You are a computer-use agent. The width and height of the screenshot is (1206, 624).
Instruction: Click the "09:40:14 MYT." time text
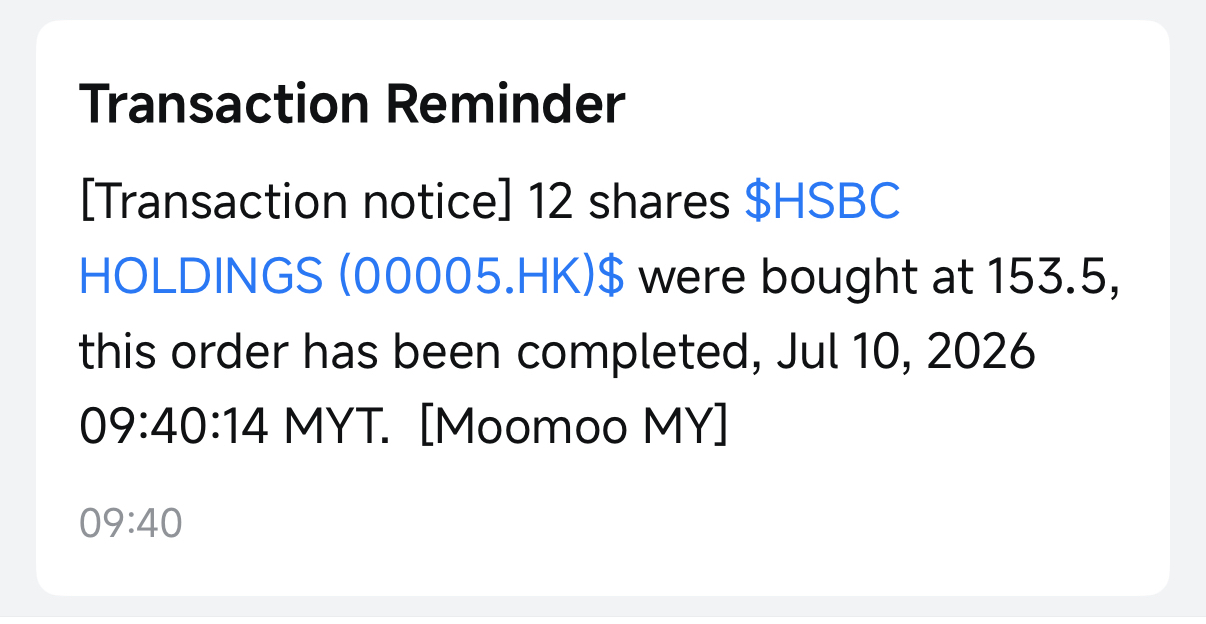236,428
